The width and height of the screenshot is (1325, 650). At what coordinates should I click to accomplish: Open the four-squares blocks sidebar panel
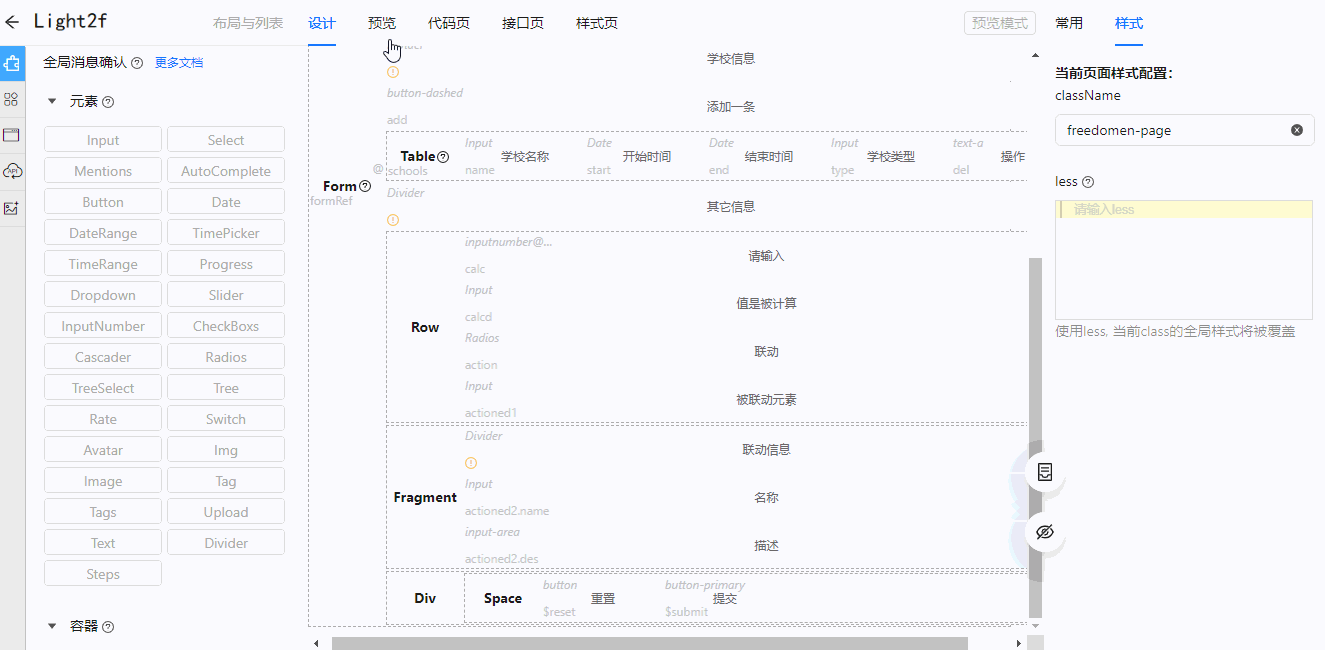[12, 99]
